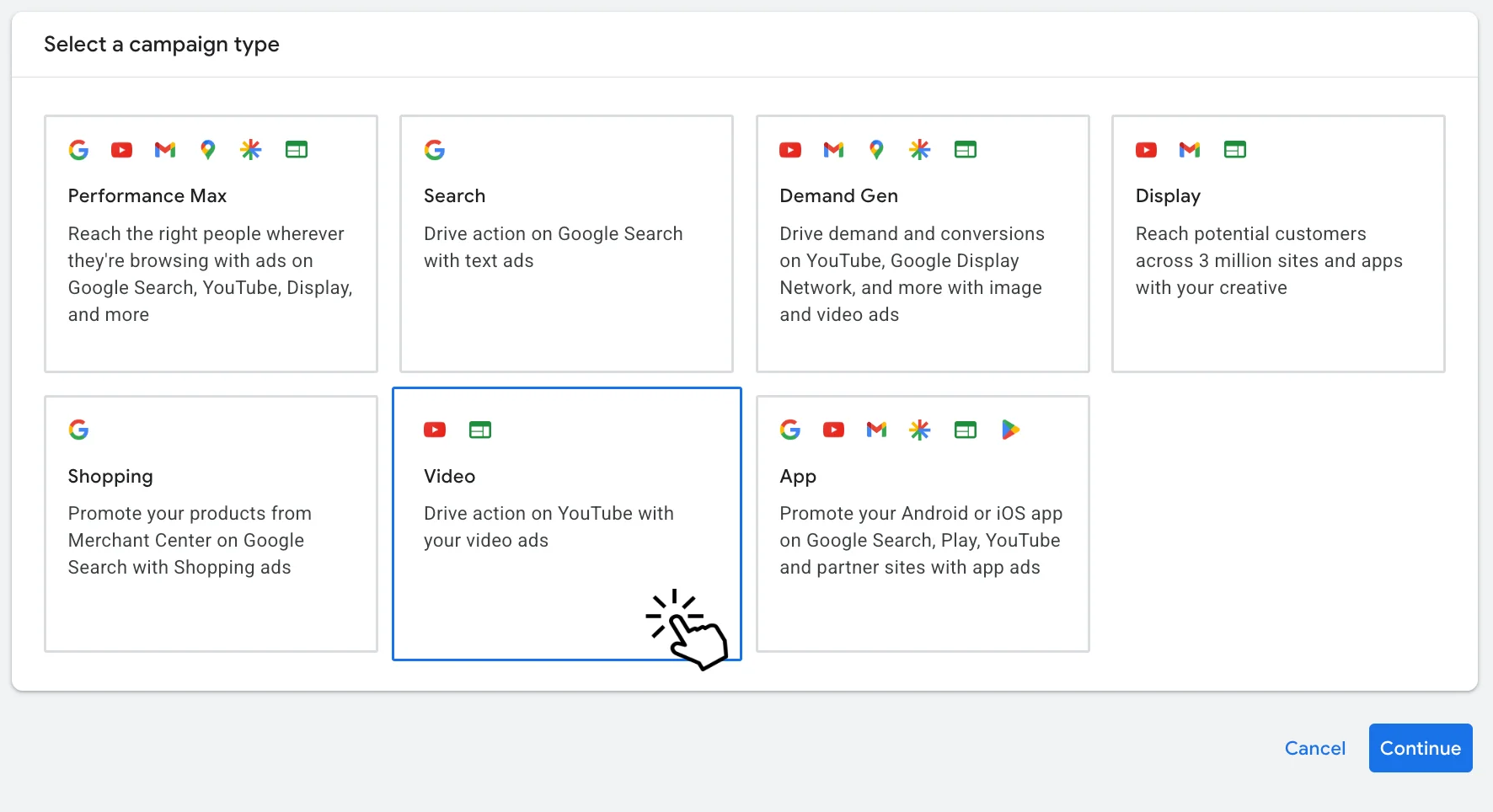Select the Video campaign type title
The image size is (1493, 812).
[450, 477]
